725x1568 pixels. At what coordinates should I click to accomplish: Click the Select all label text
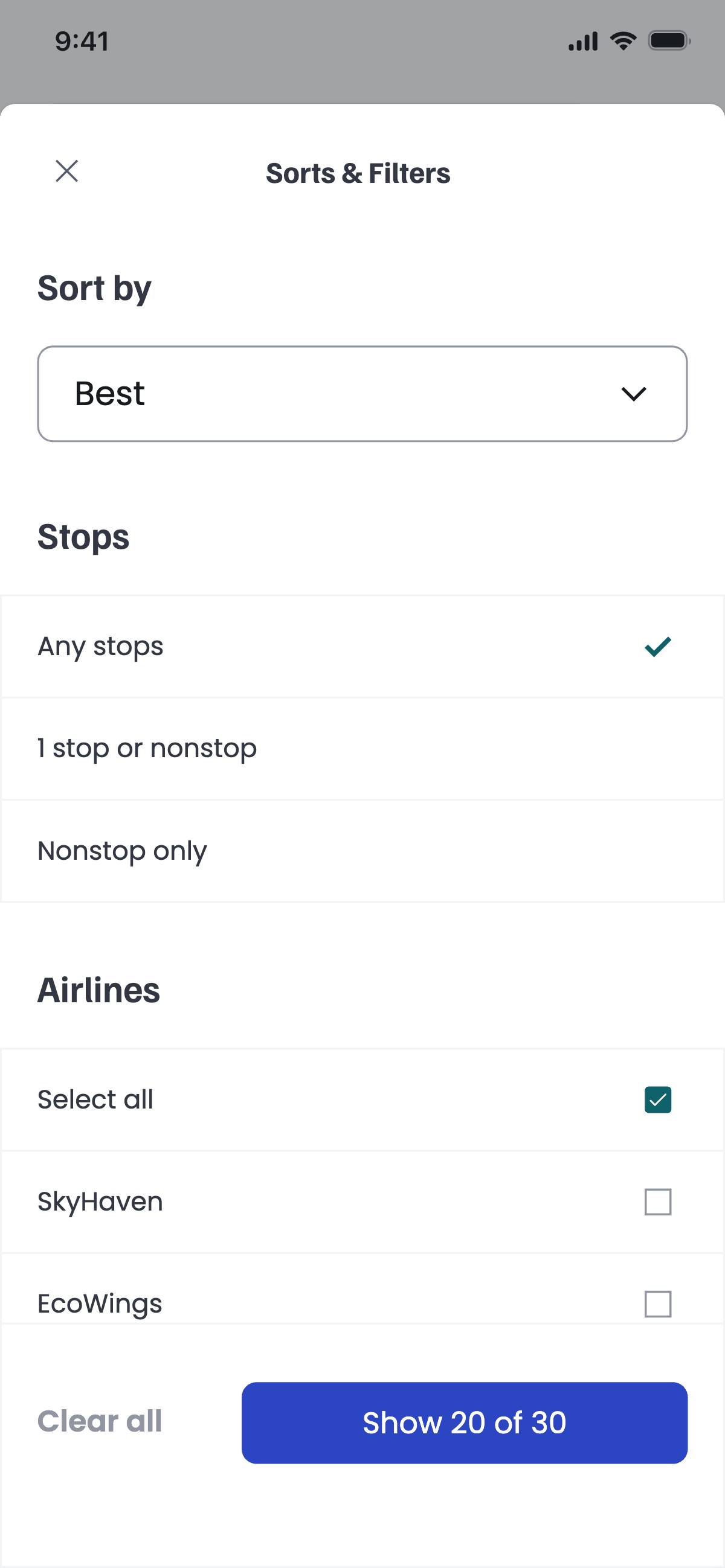[95, 1099]
